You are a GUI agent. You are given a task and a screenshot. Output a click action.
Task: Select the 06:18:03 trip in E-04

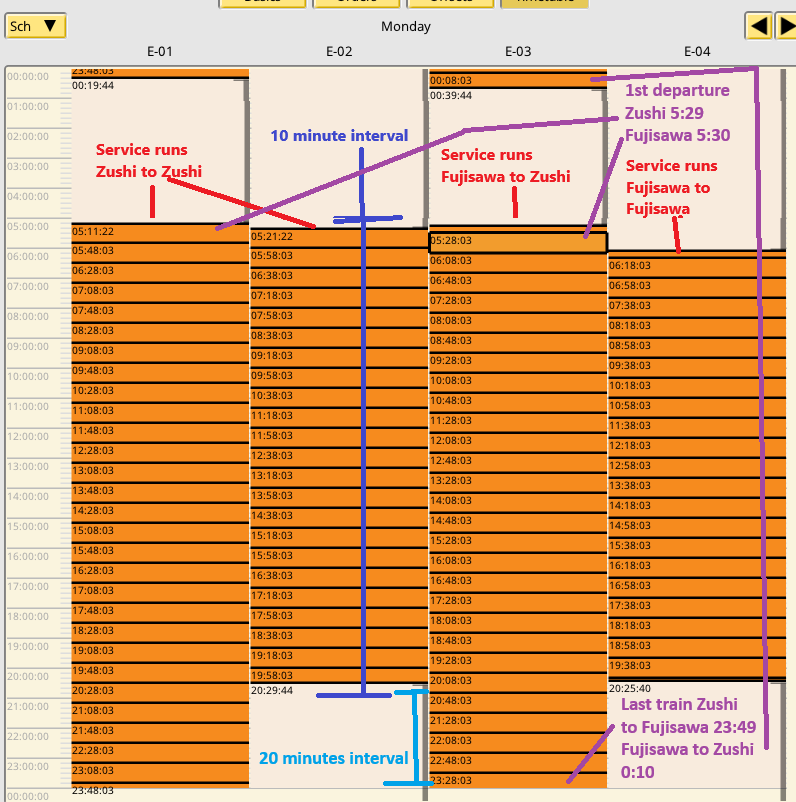pos(697,267)
